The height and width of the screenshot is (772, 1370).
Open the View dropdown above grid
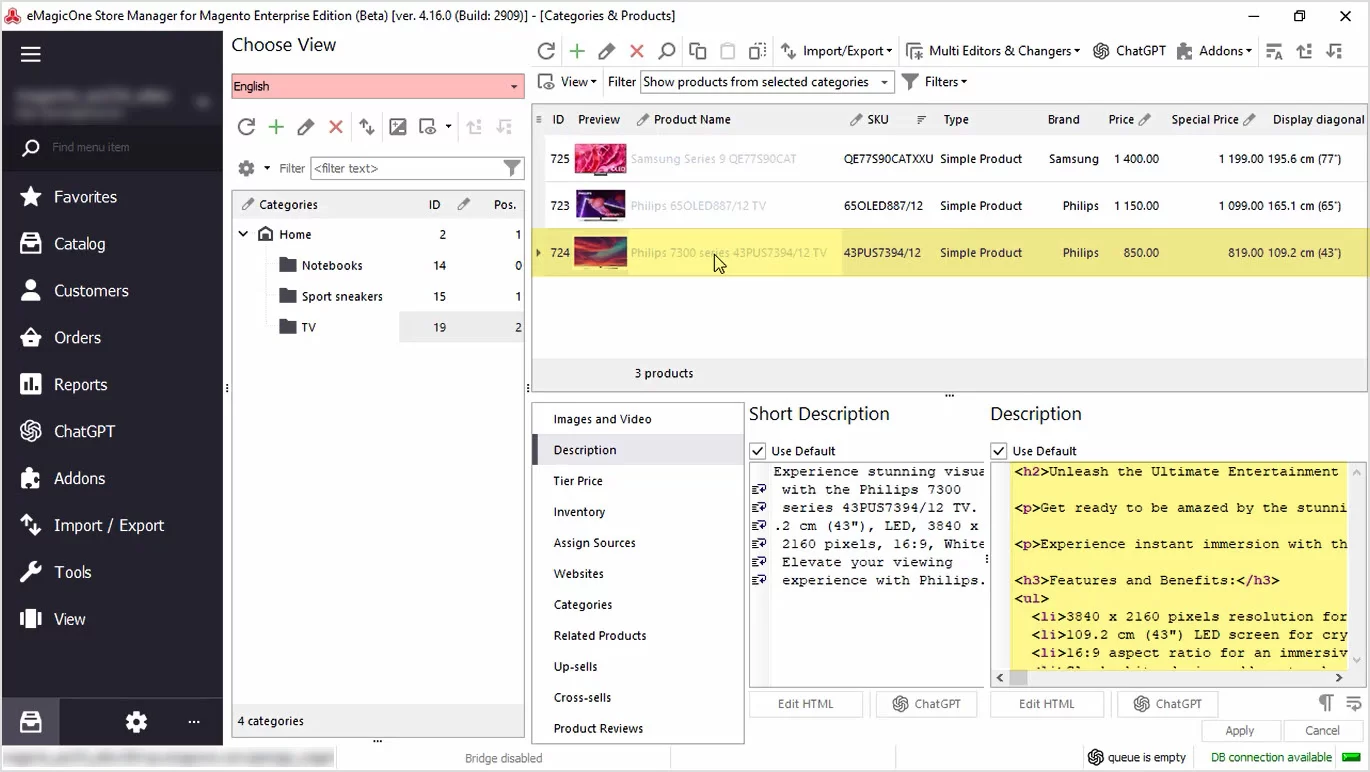click(x=567, y=82)
